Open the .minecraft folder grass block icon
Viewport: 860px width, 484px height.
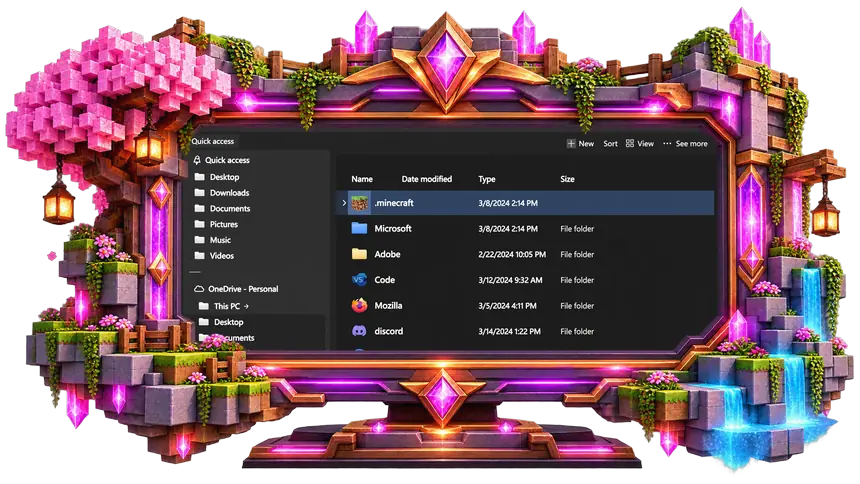pos(360,203)
